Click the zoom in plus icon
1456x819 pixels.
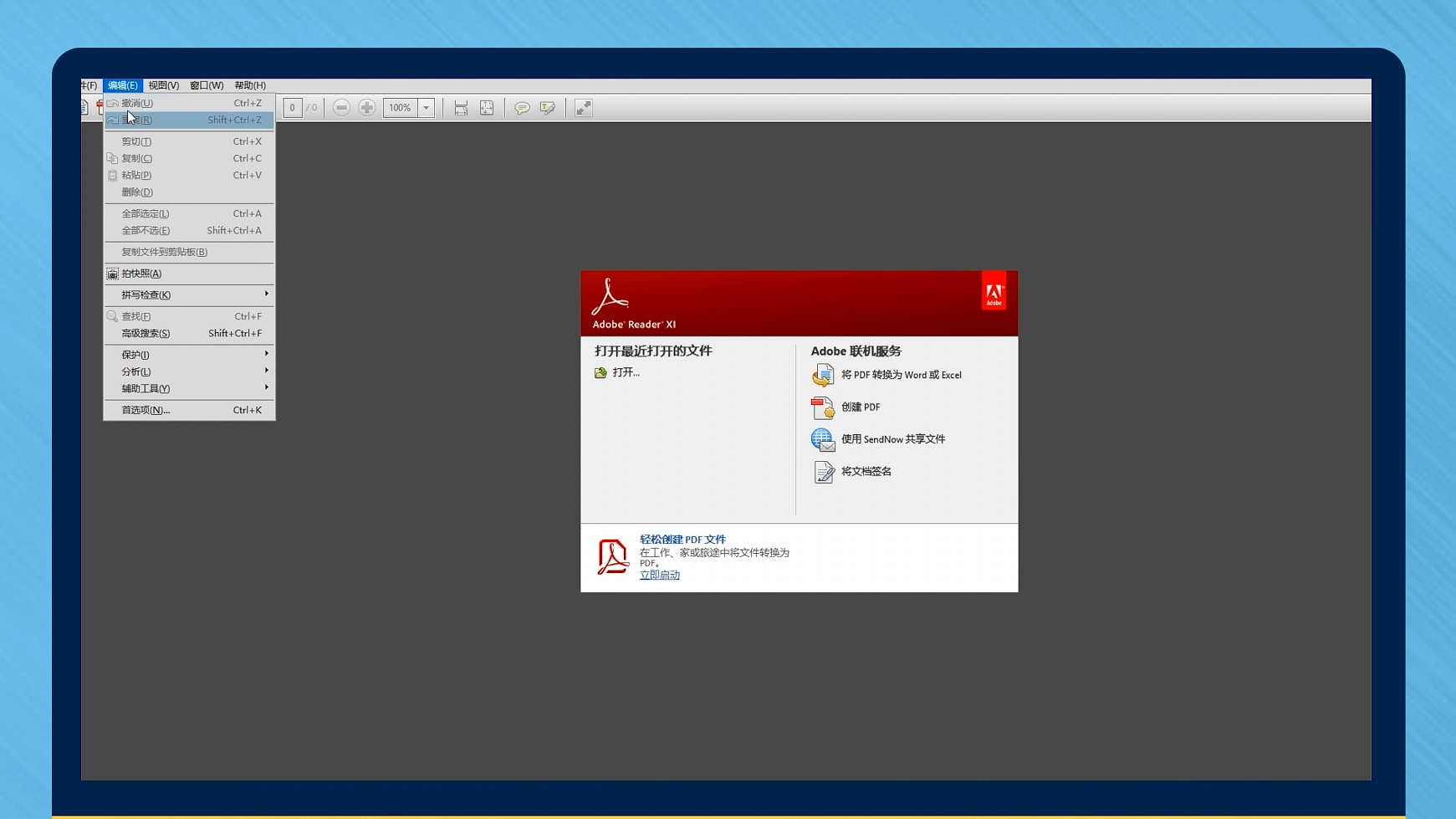(367, 108)
